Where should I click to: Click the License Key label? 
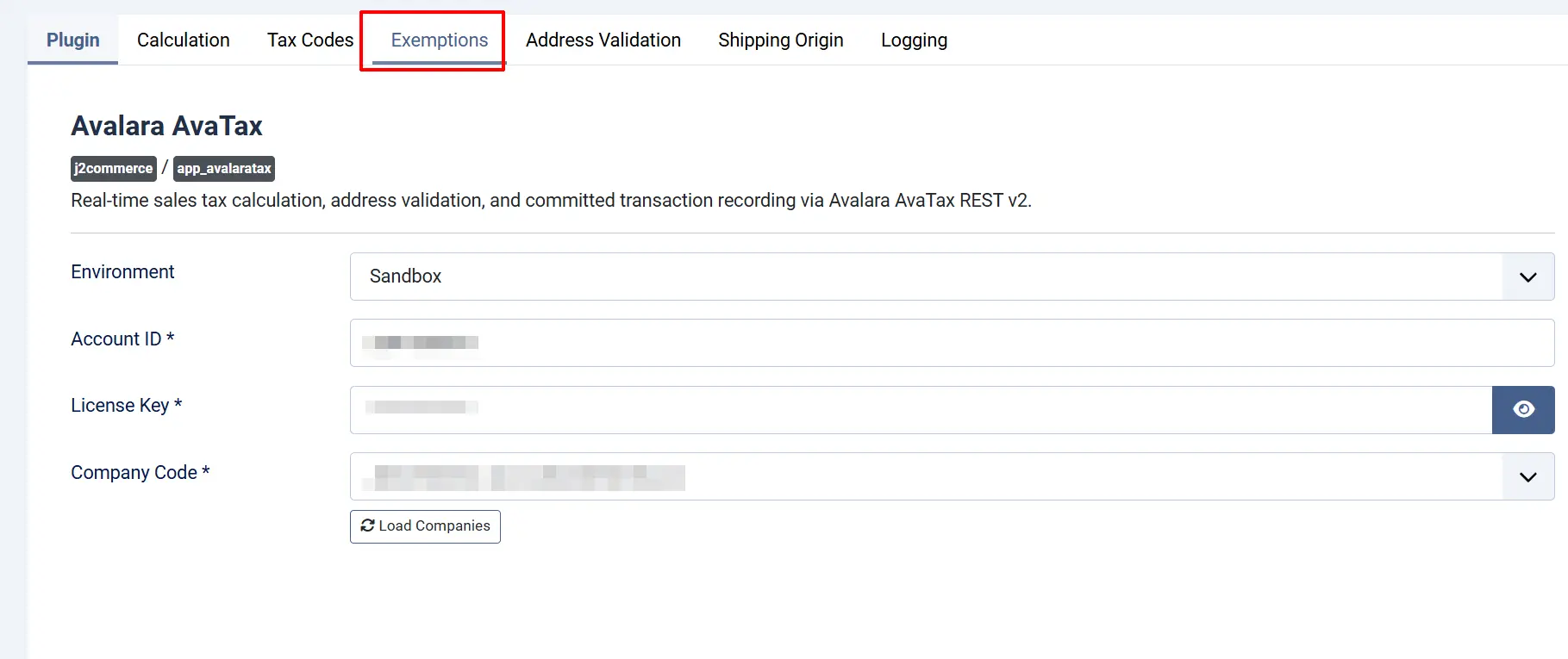pos(126,406)
